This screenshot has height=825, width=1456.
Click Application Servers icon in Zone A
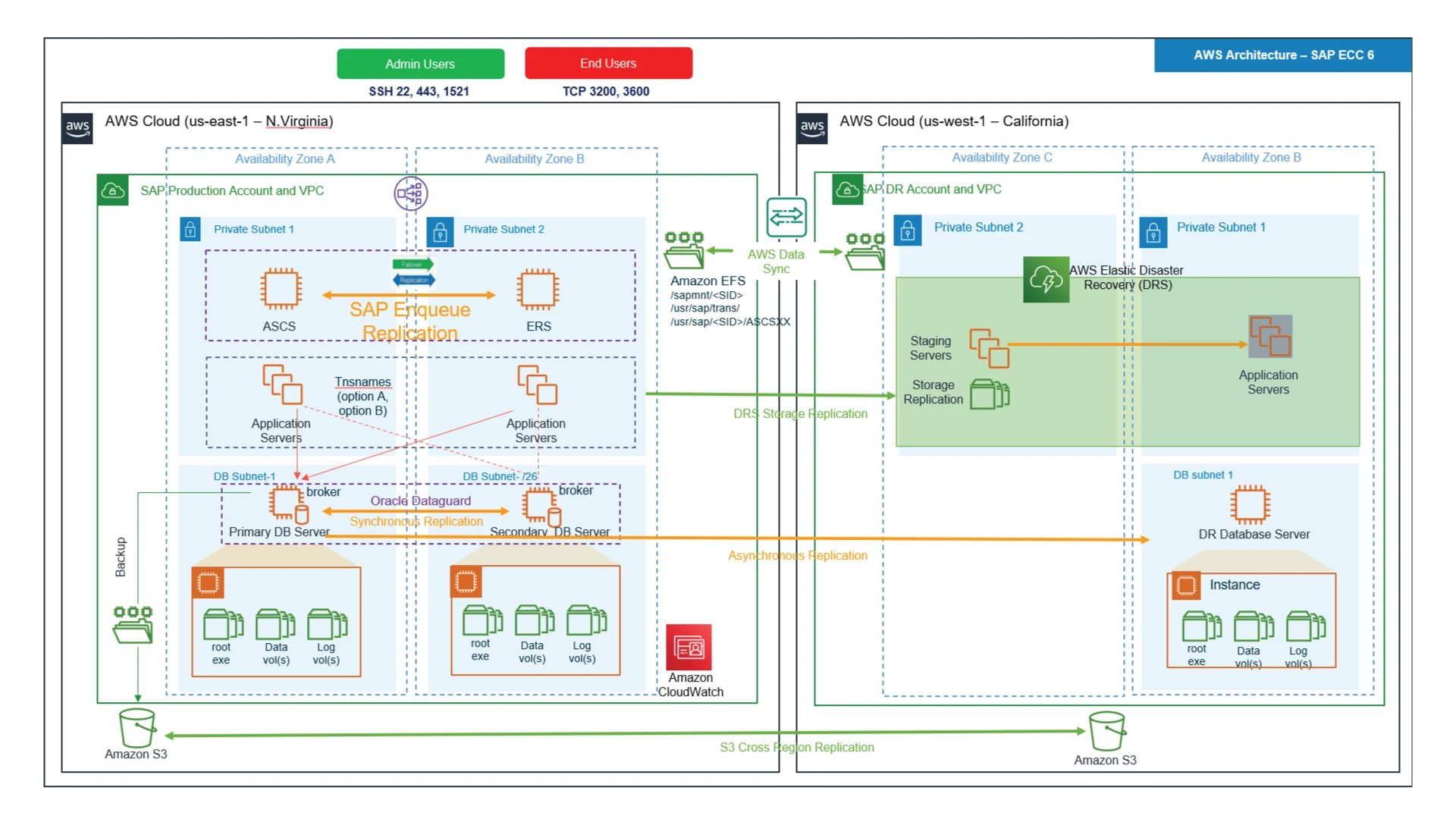[x=282, y=384]
